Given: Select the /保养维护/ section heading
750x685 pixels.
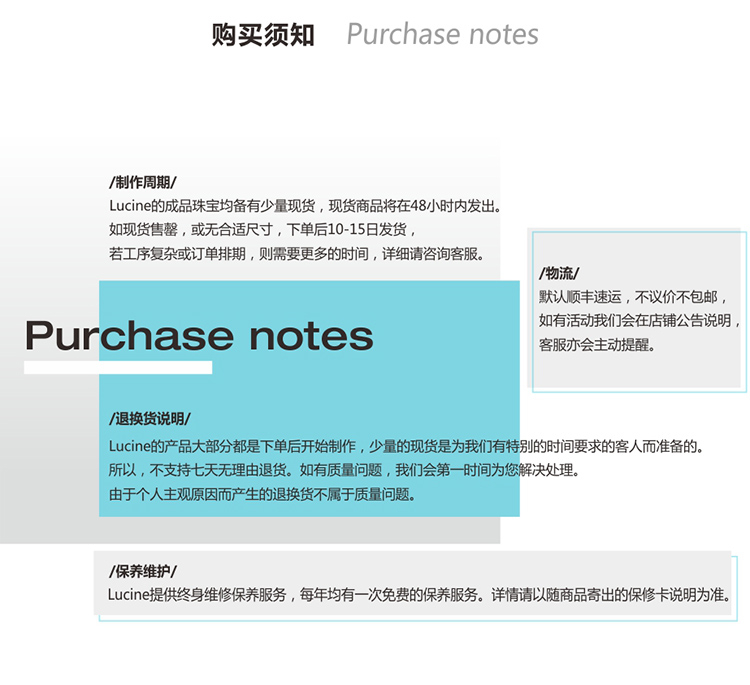Looking at the screenshot, I should 142,571.
